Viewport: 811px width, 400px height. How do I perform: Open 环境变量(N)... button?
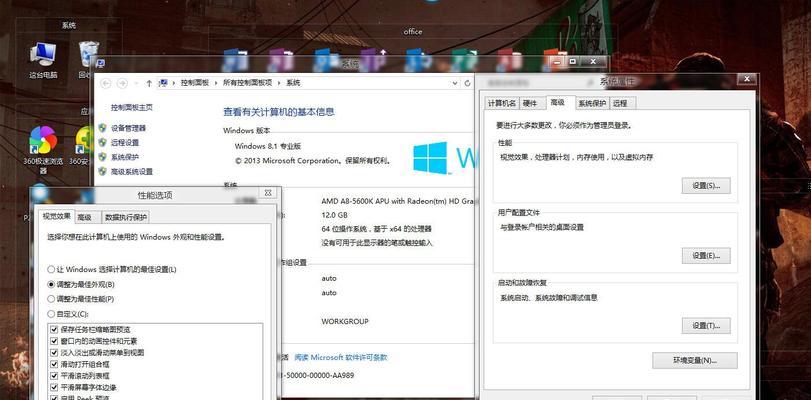click(x=695, y=361)
